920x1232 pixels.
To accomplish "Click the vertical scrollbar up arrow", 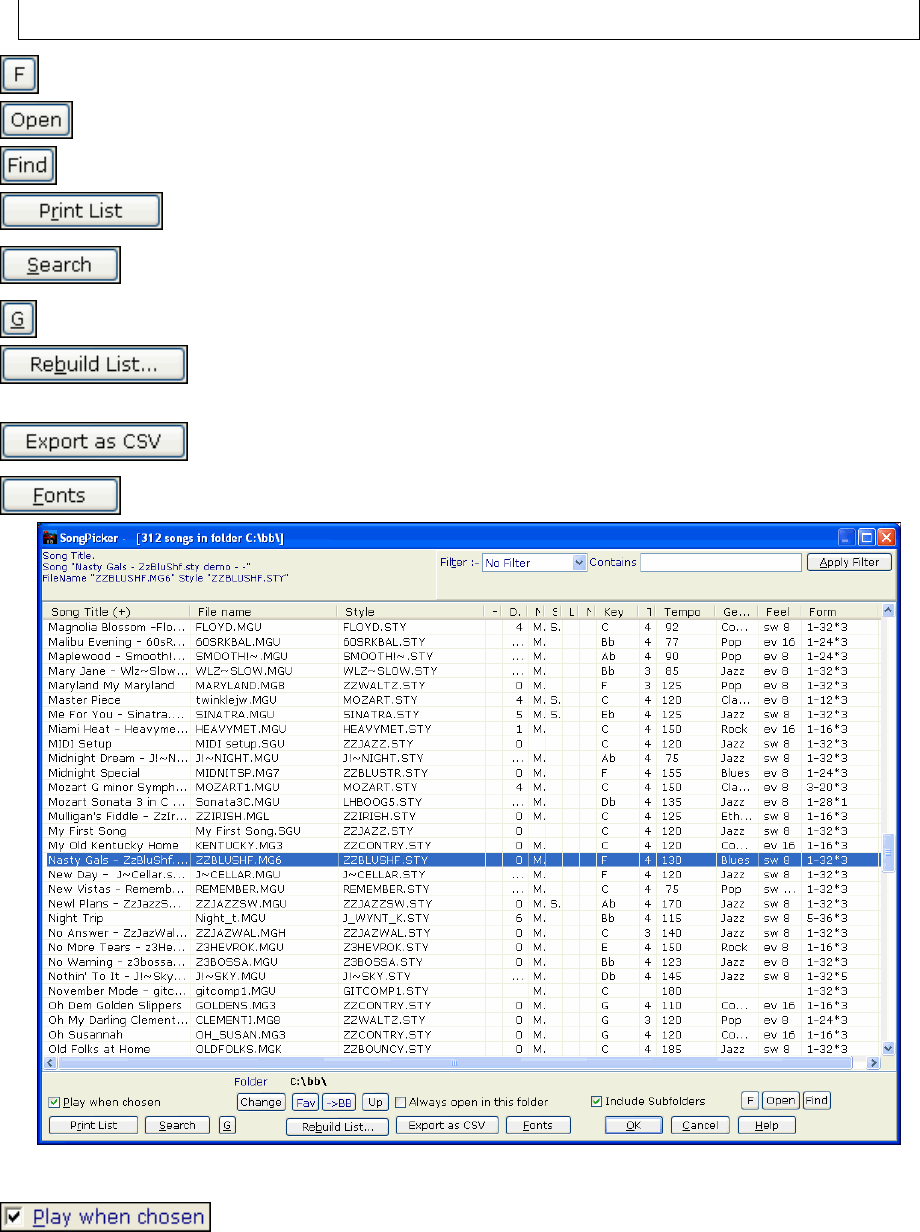I will [886, 611].
